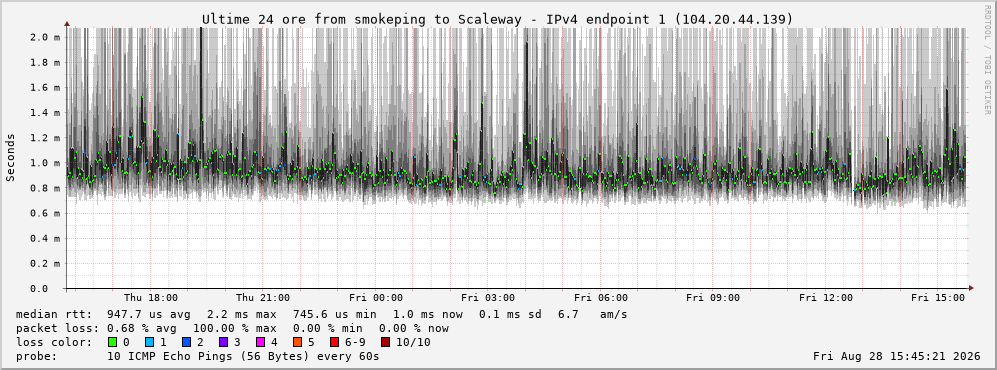This screenshot has width=997, height=370.
Task: Click the Fri 06:00 time axis label
Action: (601, 298)
